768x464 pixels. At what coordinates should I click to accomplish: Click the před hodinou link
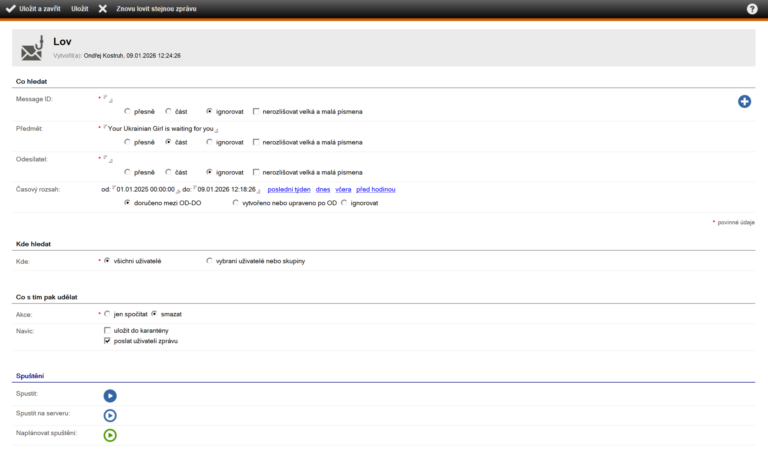click(x=376, y=189)
